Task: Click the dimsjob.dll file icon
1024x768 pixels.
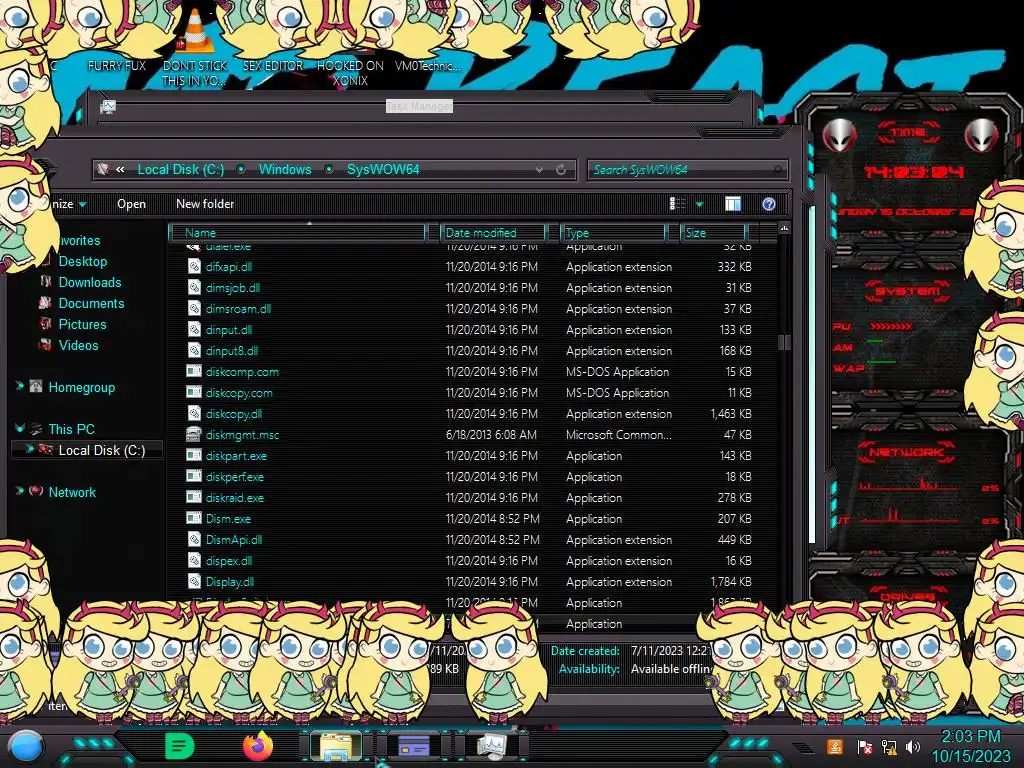Action: point(194,287)
